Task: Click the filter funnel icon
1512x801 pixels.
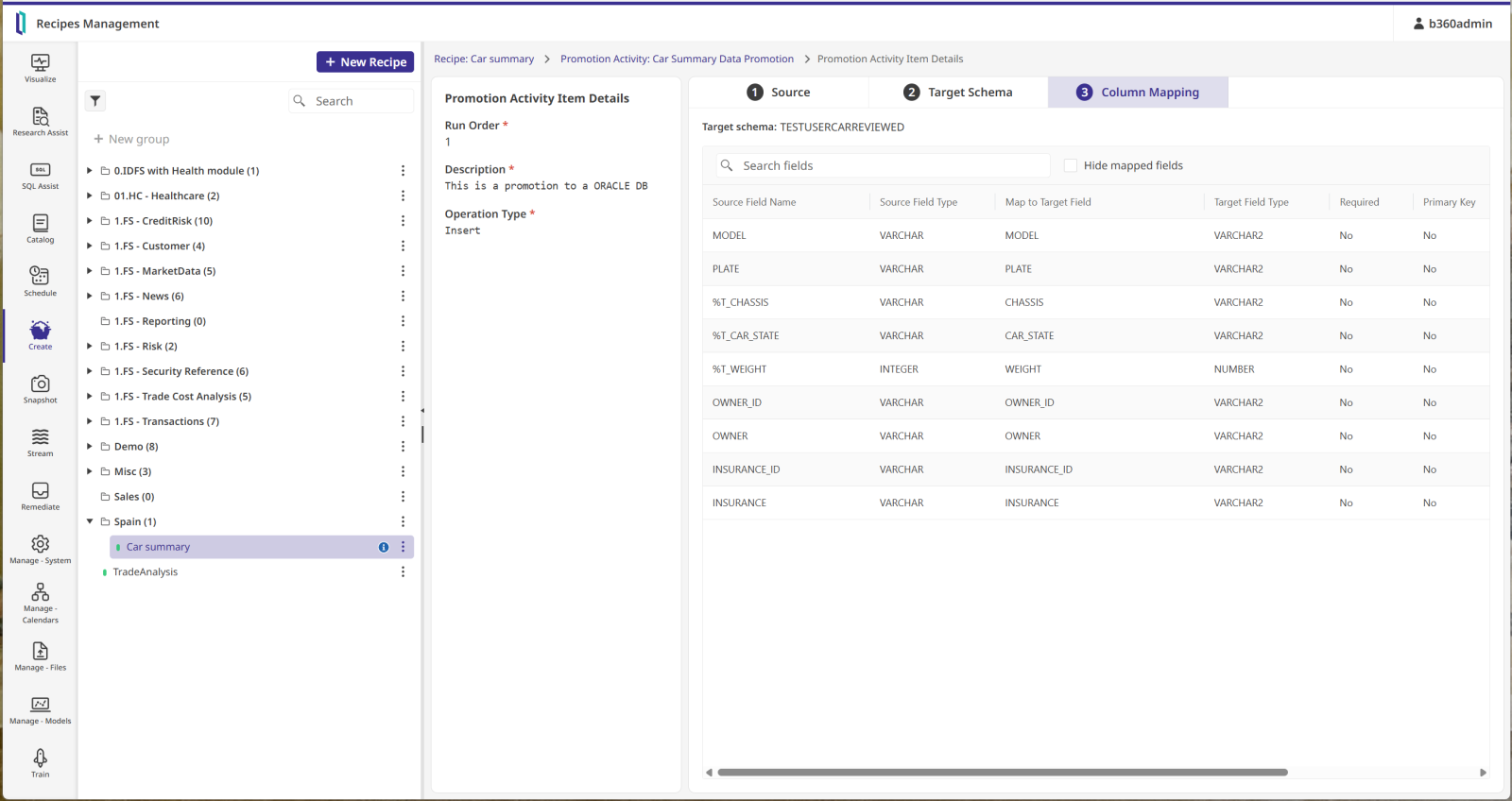Action: pos(95,101)
